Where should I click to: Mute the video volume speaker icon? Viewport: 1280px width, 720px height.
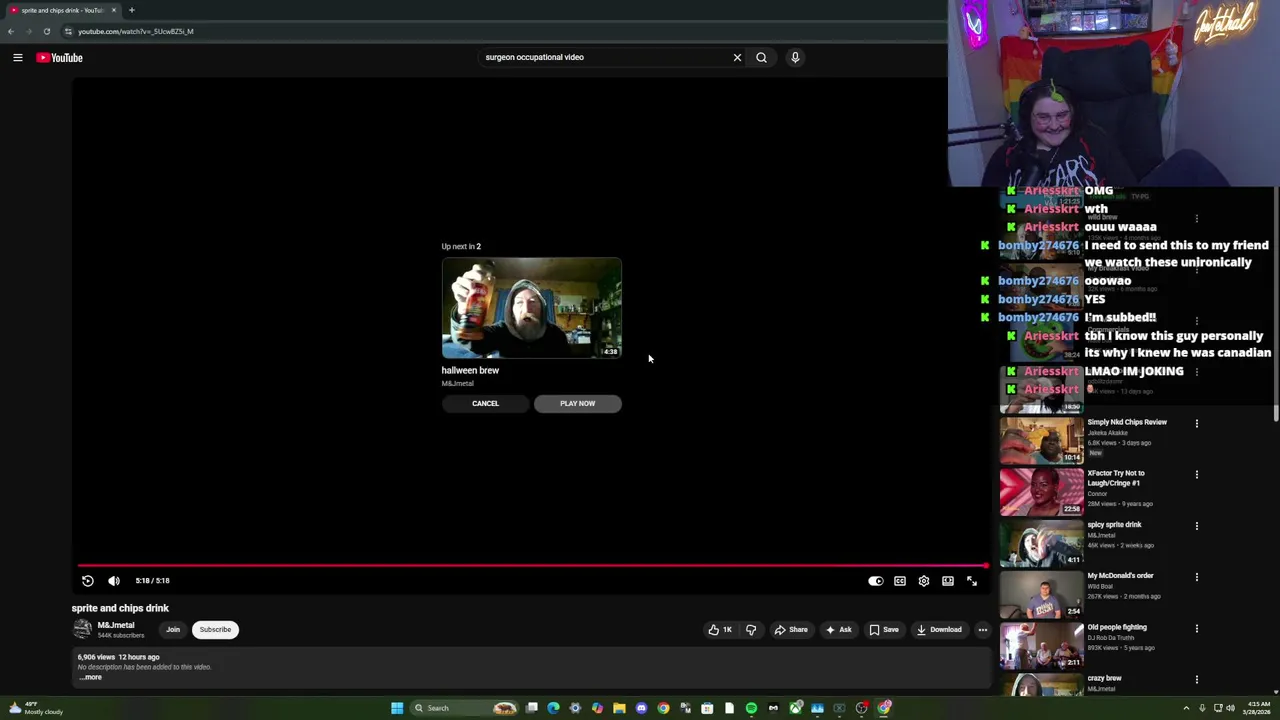tap(114, 581)
